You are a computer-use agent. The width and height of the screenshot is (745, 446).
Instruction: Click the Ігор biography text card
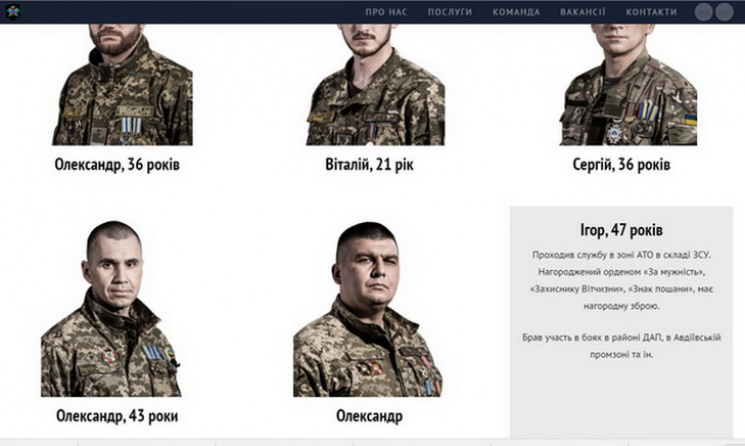tap(621, 322)
